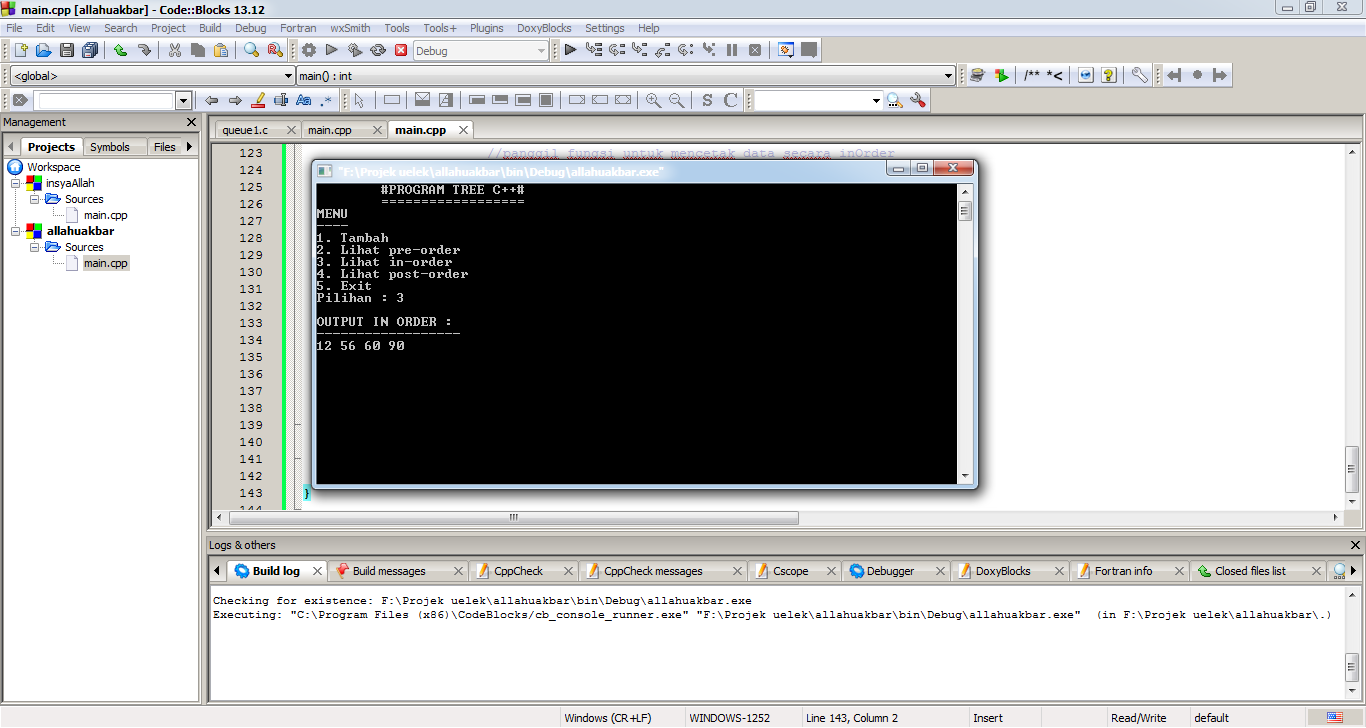Toggle the S source button
This screenshot has width=1366, height=728.
pyautogui.click(x=707, y=100)
